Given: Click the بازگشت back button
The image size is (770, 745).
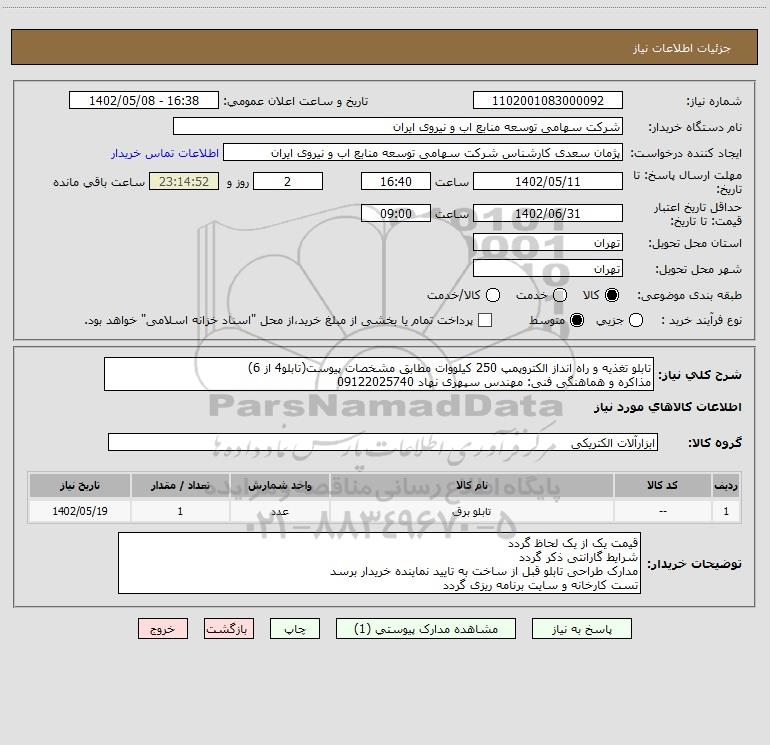Looking at the screenshot, I should coord(229,629).
